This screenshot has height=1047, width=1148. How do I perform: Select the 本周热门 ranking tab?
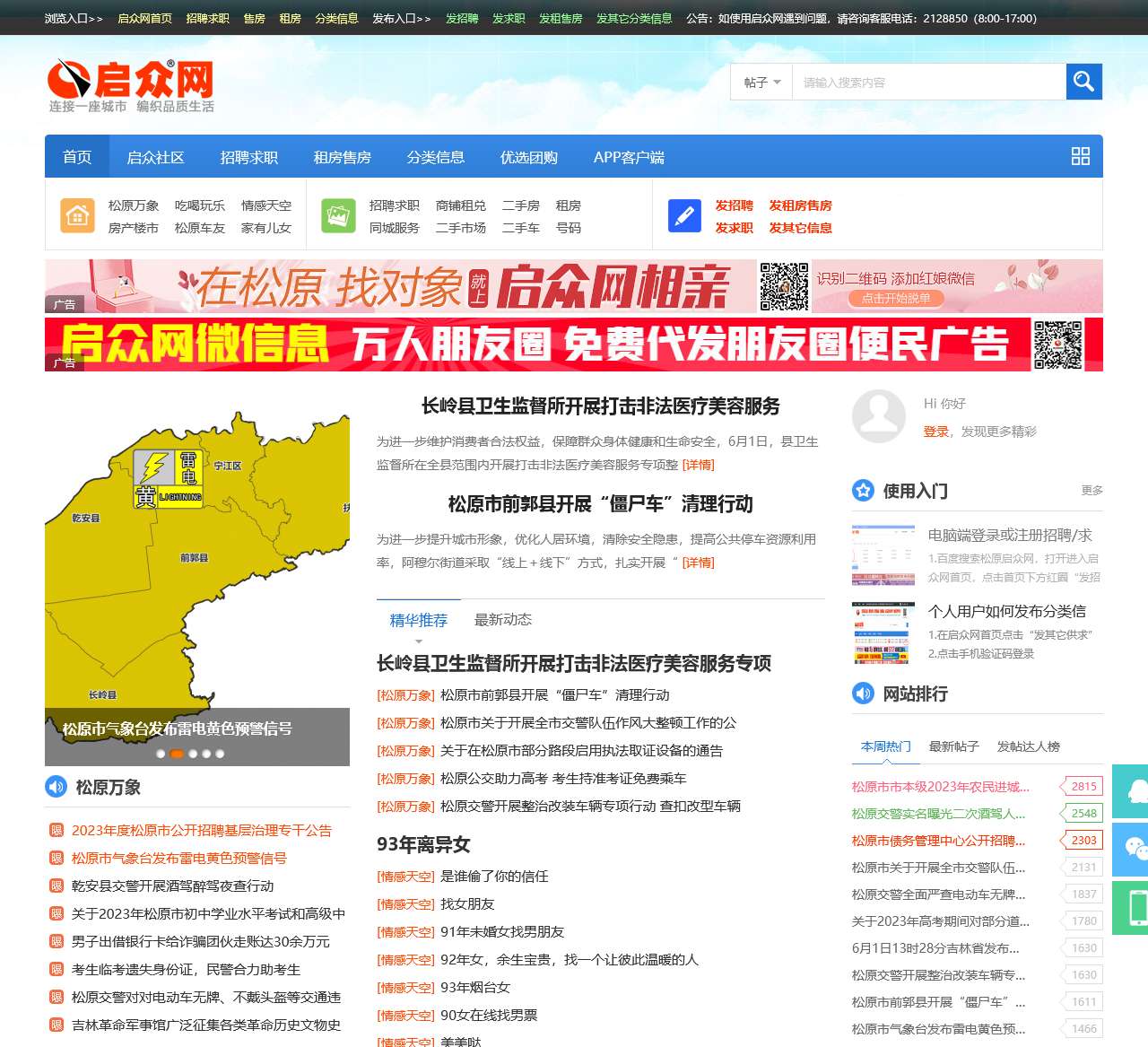[885, 746]
